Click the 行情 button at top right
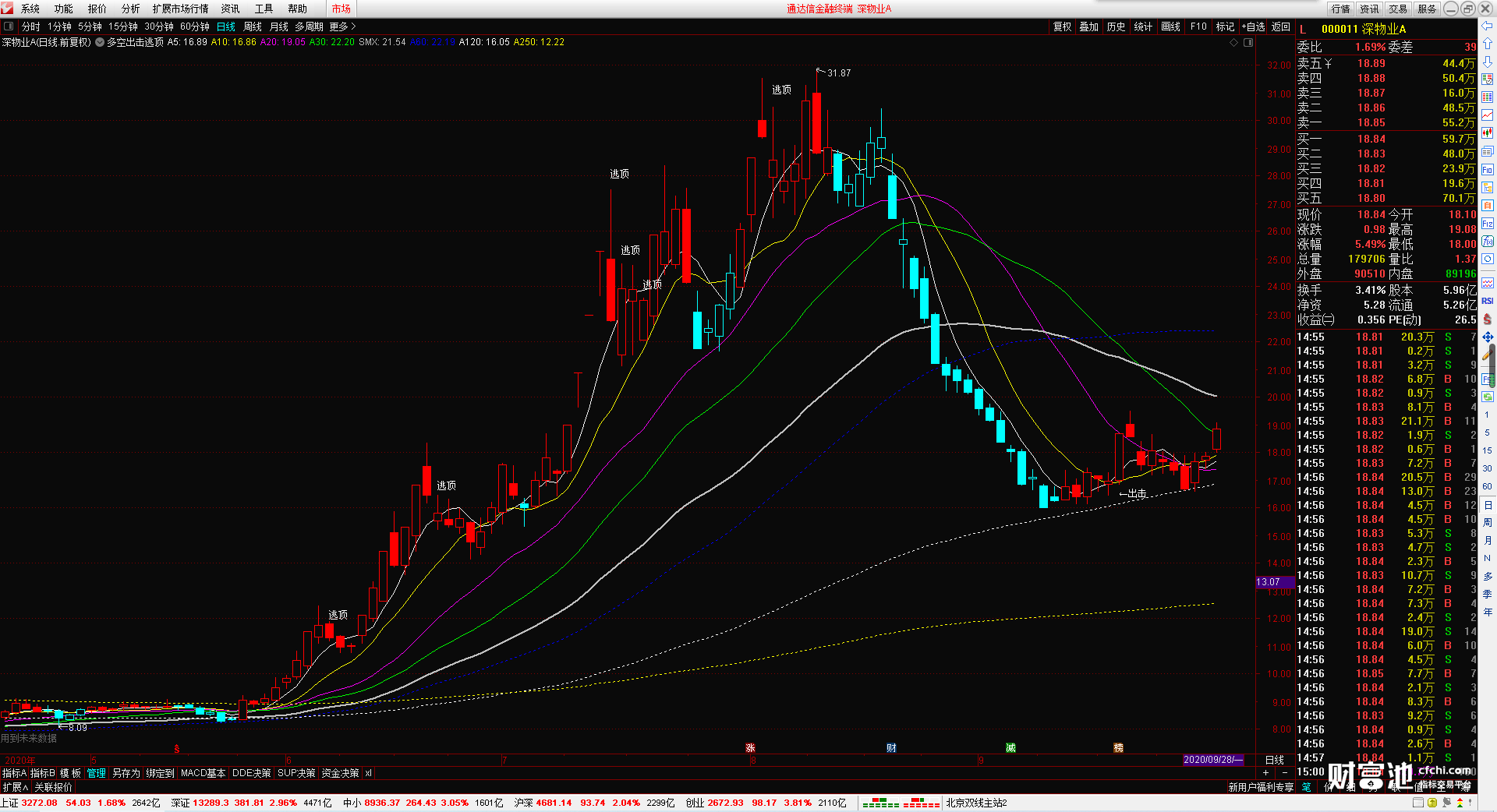1497x812 pixels. (x=1341, y=9)
